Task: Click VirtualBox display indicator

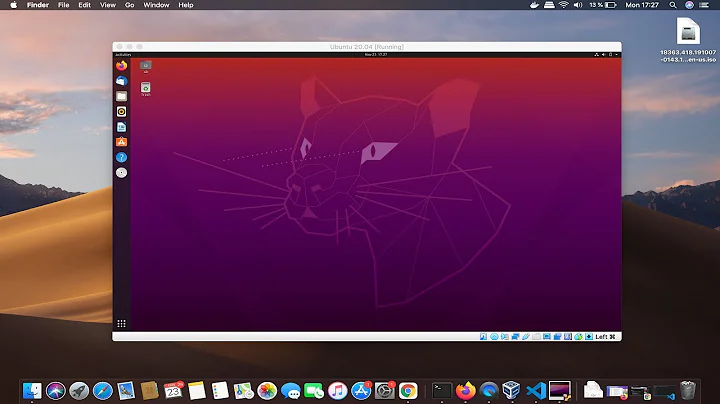Action: pyautogui.click(x=547, y=337)
